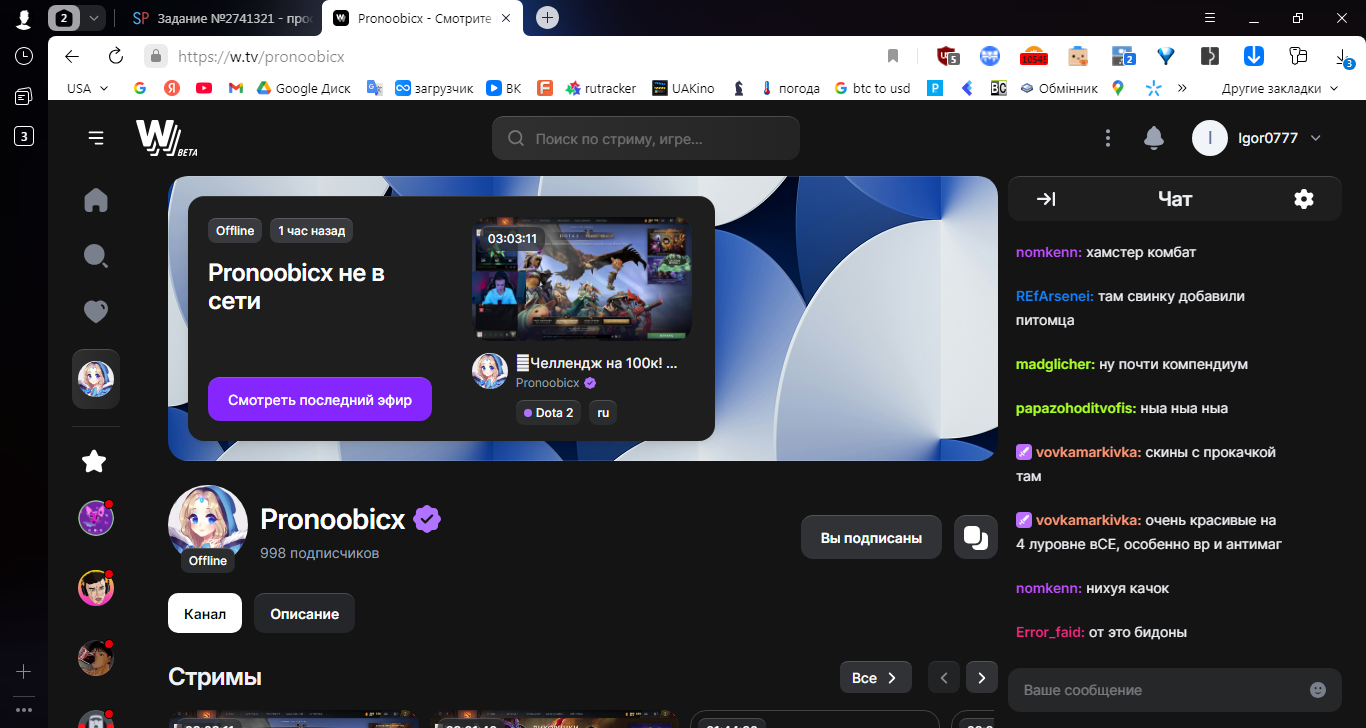The image size is (1366, 728).
Task: Click nomkenn username in хамстер комбат message
Action: [x=1049, y=252]
